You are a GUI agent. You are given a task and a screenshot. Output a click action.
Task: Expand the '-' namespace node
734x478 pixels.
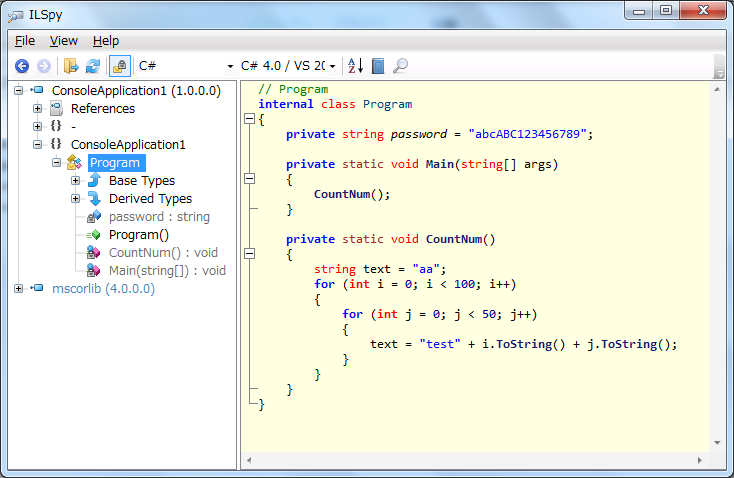point(37,126)
